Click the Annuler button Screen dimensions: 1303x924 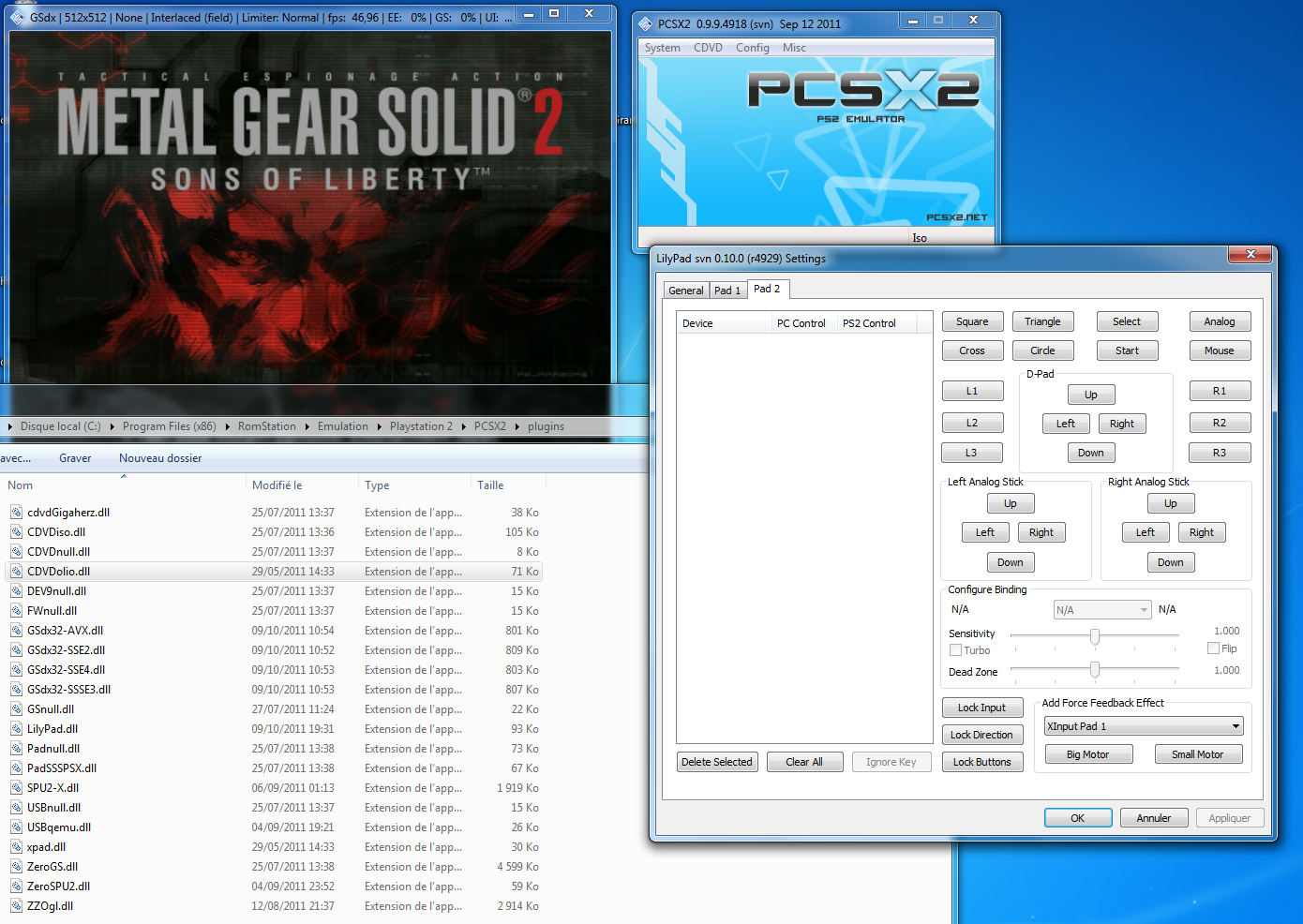pyautogui.click(x=1154, y=818)
